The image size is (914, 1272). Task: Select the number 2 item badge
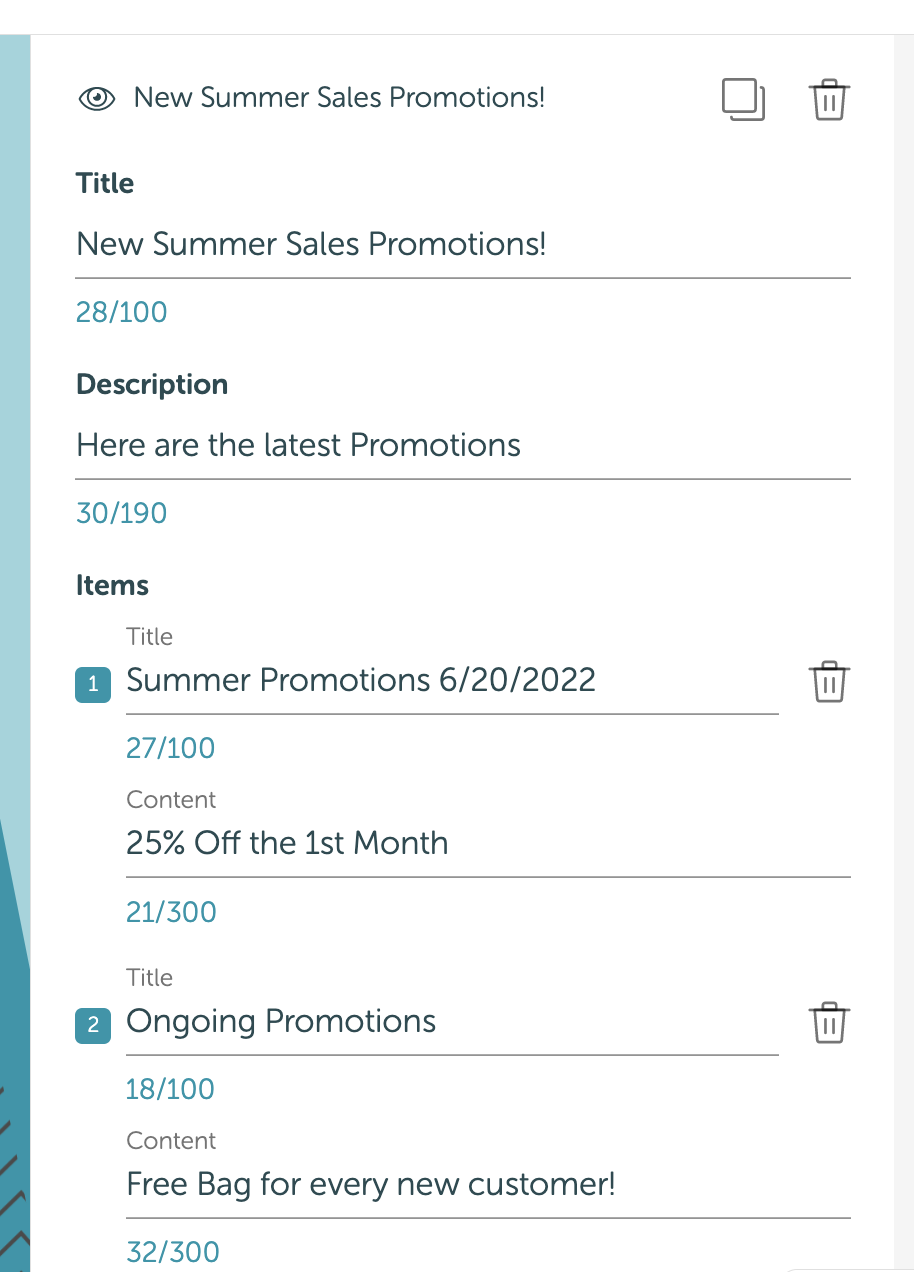click(x=93, y=1025)
